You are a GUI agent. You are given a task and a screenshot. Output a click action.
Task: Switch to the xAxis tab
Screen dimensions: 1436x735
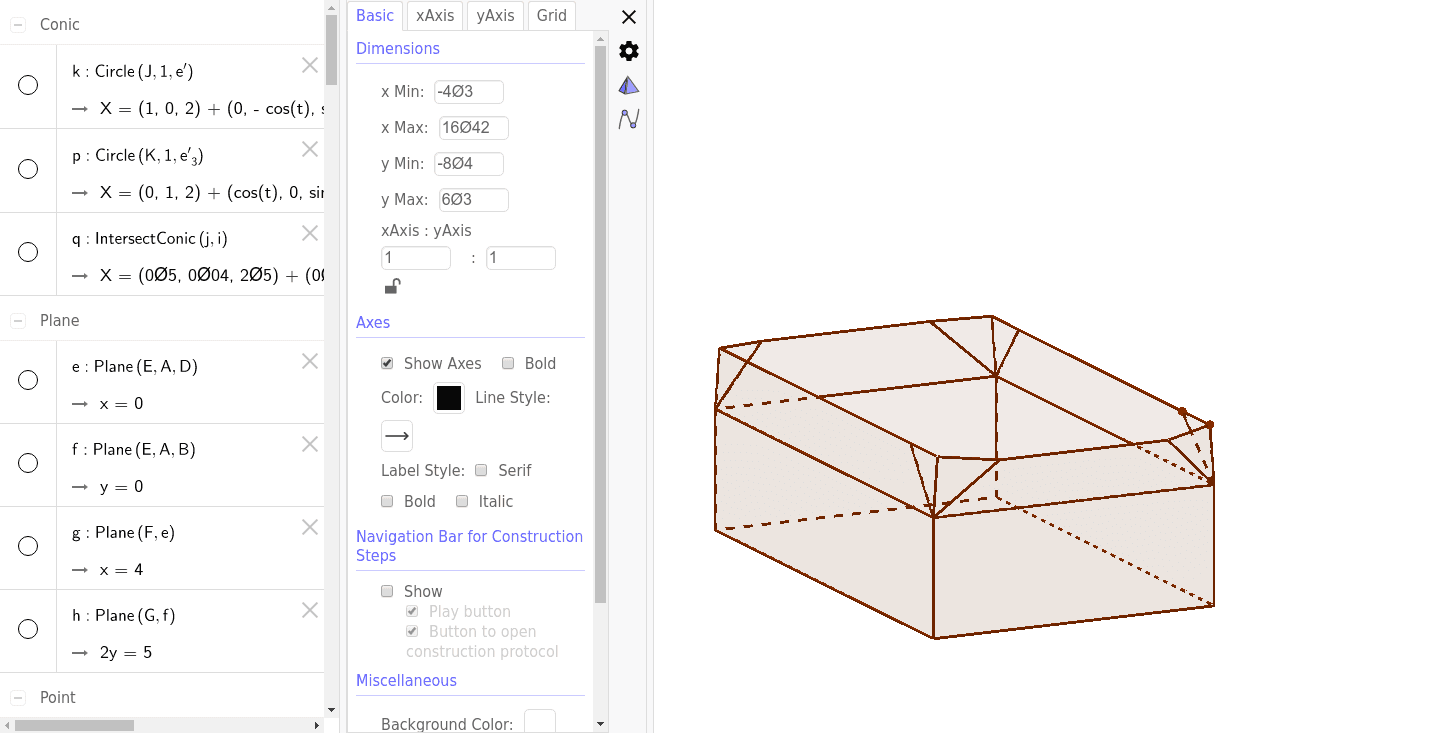pyautogui.click(x=435, y=15)
